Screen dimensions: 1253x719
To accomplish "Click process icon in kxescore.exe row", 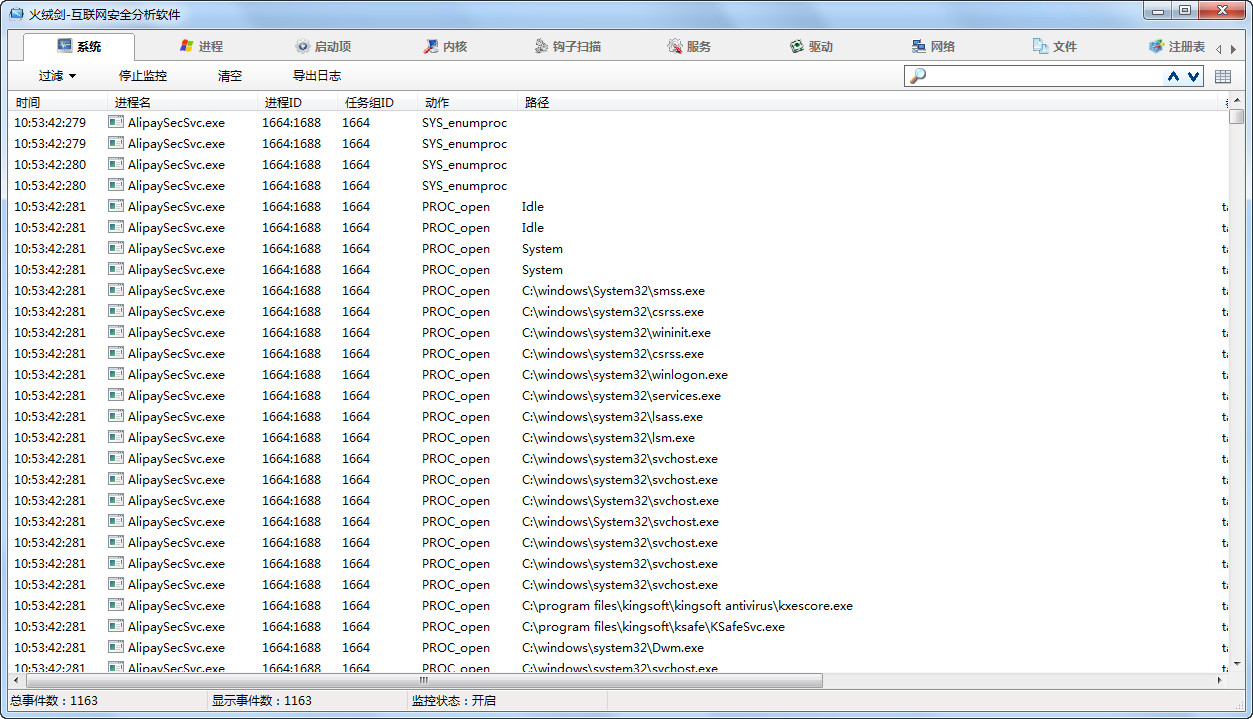I will [x=116, y=606].
